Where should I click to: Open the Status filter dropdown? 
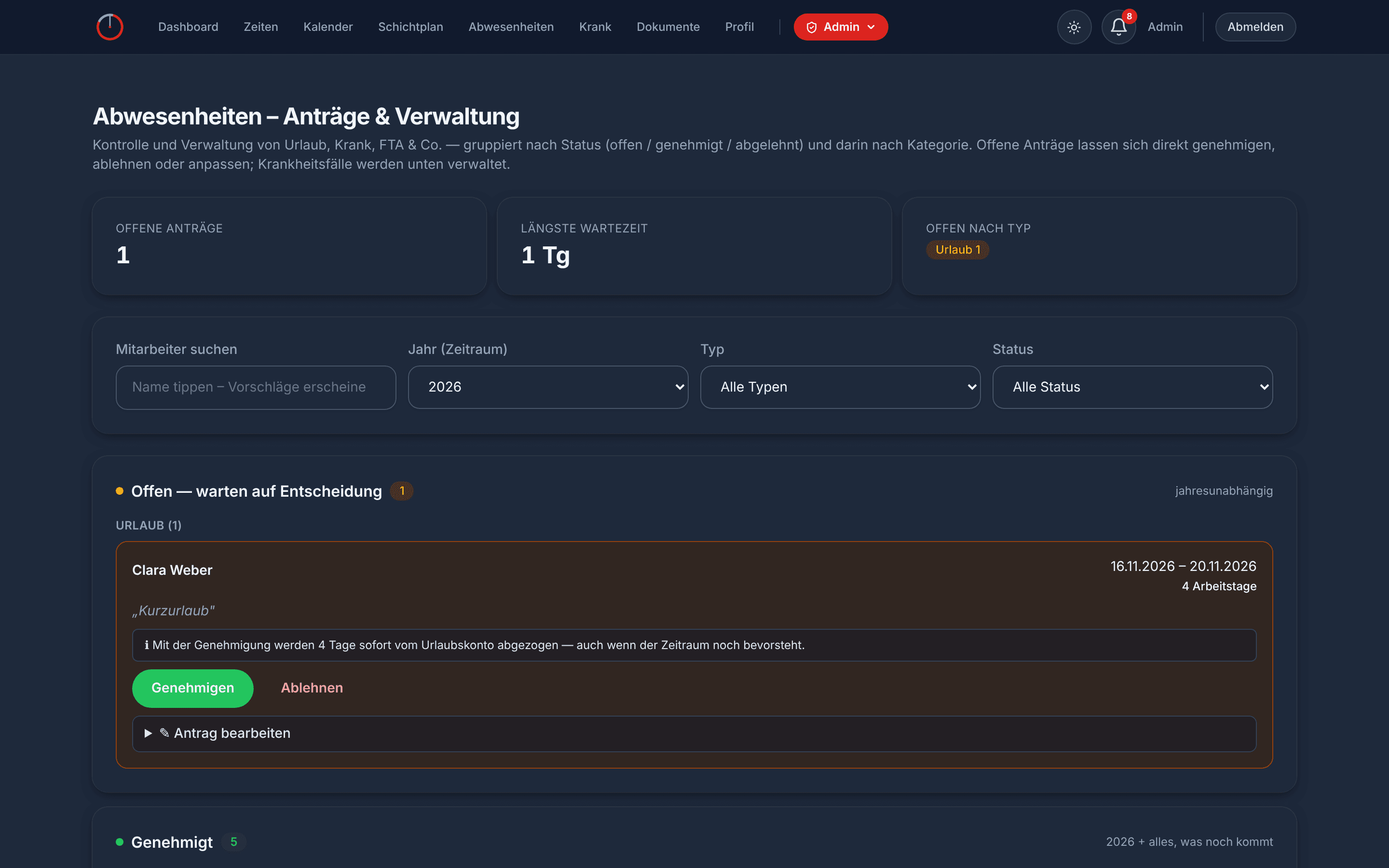tap(1132, 388)
